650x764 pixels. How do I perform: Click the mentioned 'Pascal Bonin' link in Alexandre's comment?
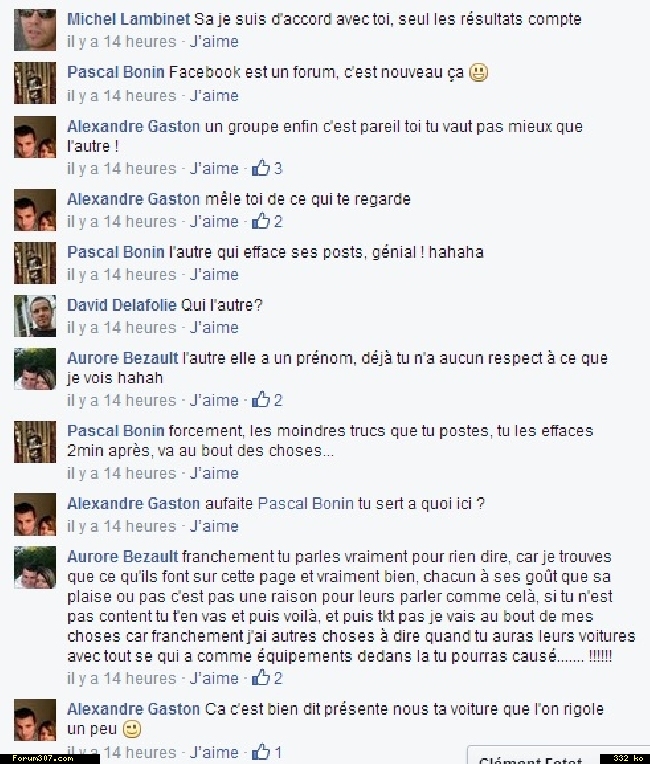pyautogui.click(x=305, y=503)
